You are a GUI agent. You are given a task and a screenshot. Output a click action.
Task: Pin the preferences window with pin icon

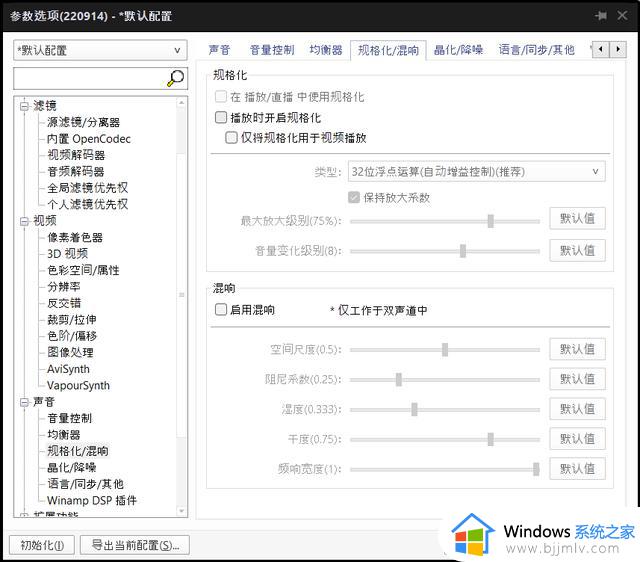pyautogui.click(x=600, y=16)
